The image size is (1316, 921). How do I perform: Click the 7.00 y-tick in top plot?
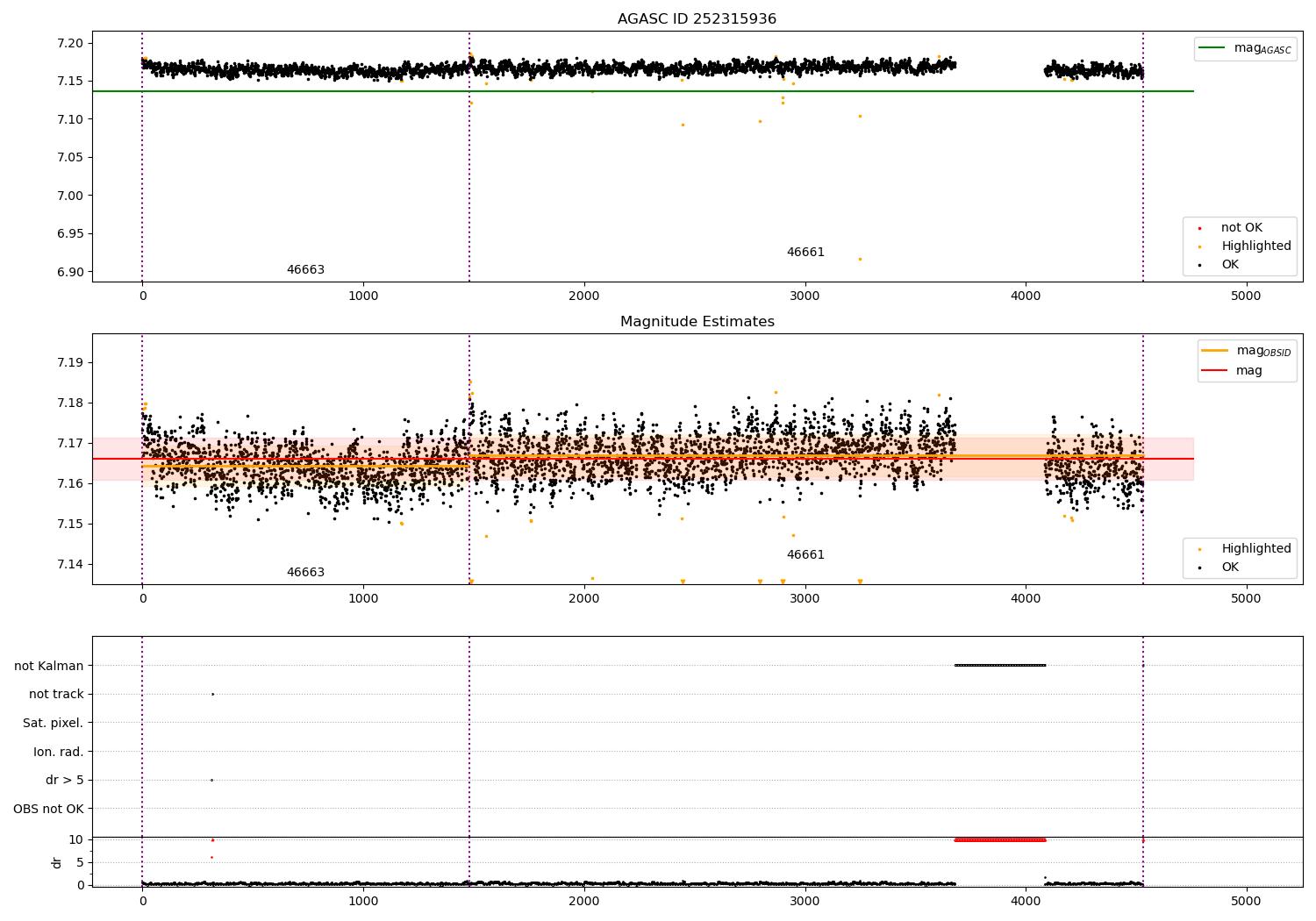point(70,196)
